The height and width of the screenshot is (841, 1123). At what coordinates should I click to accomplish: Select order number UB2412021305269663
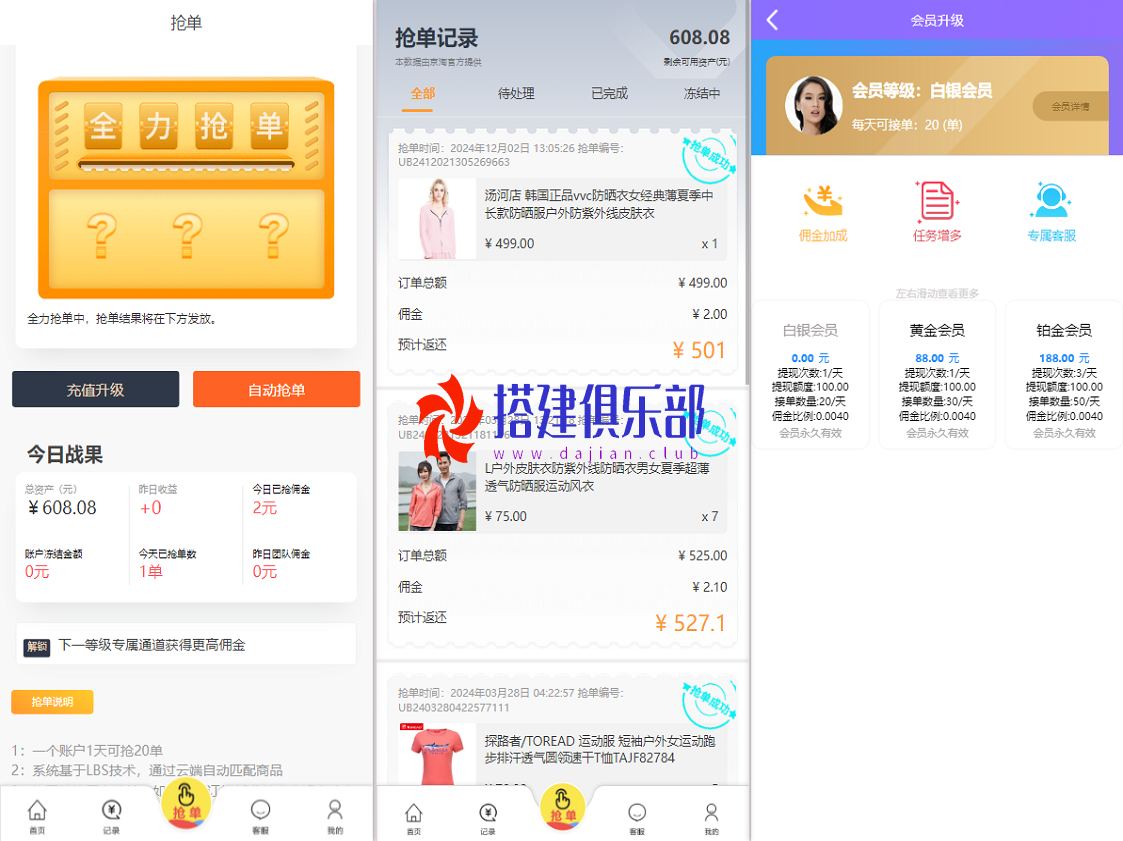[454, 163]
